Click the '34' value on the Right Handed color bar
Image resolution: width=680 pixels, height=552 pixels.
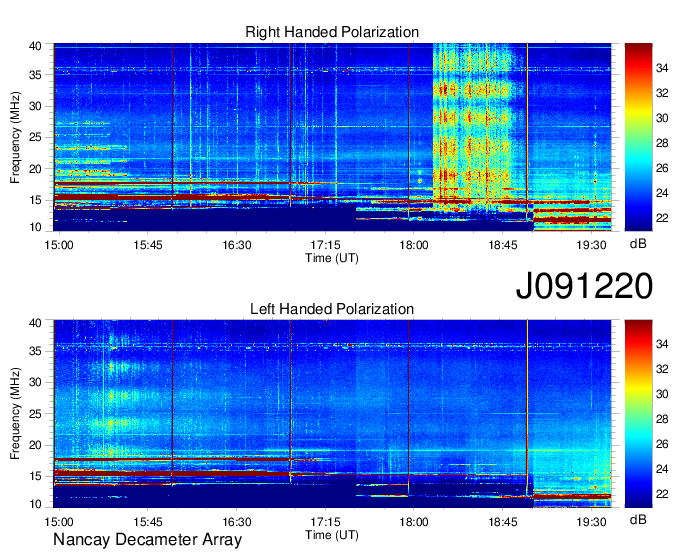(x=662, y=68)
